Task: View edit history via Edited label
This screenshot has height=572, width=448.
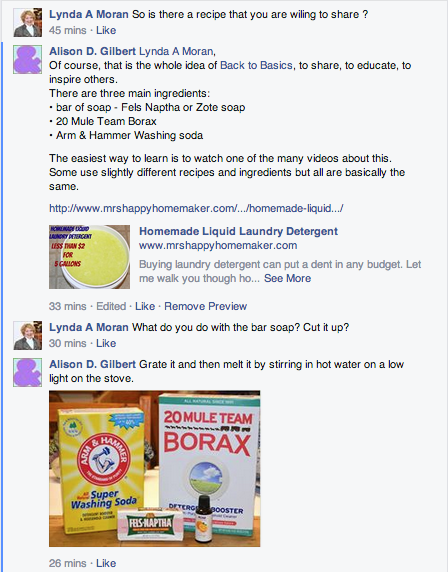Action: [x=111, y=306]
